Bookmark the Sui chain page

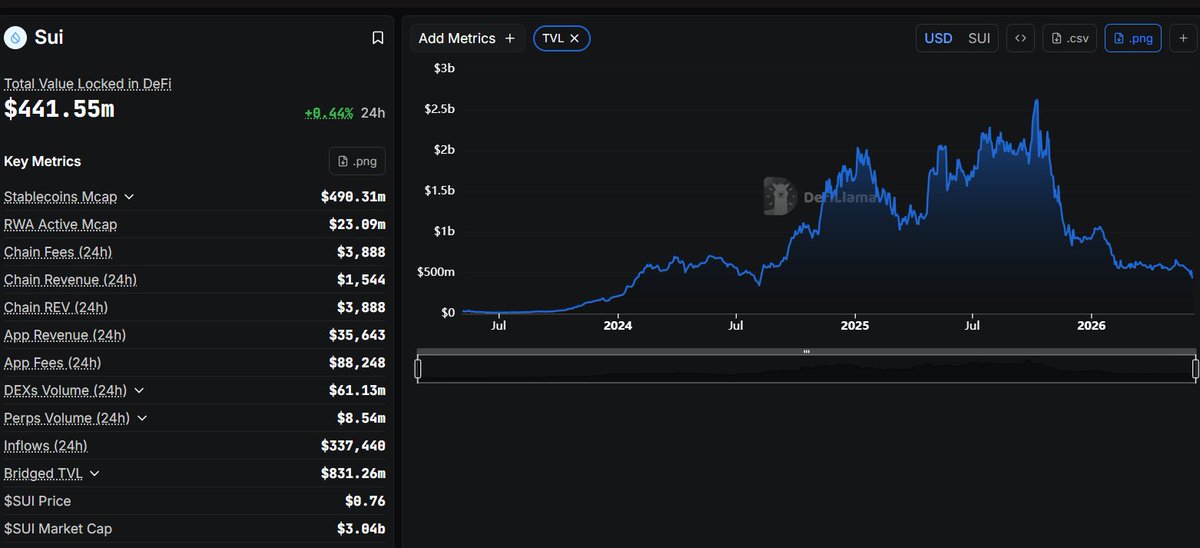(x=377, y=38)
